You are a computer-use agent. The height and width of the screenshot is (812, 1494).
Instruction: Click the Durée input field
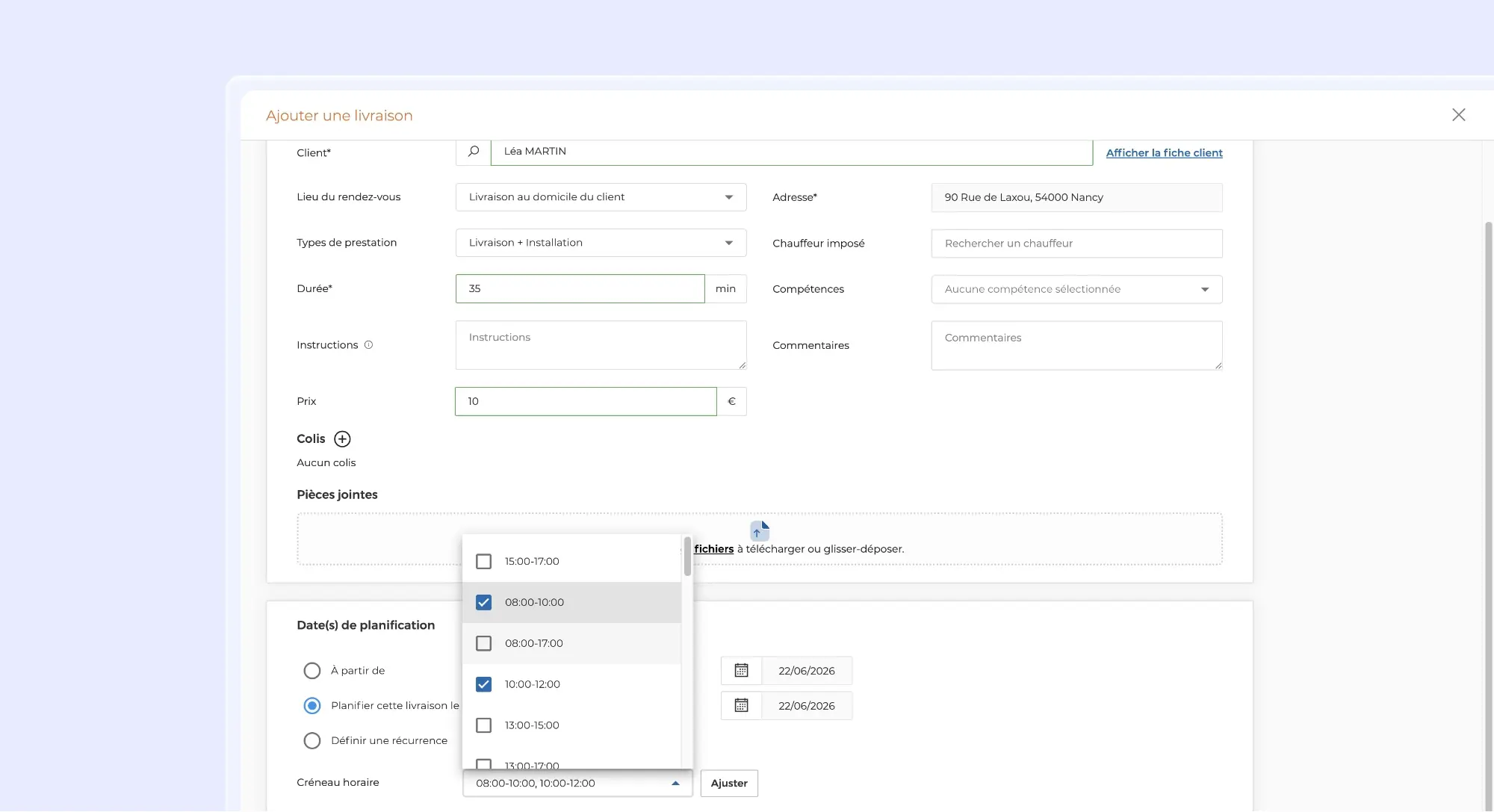click(580, 289)
